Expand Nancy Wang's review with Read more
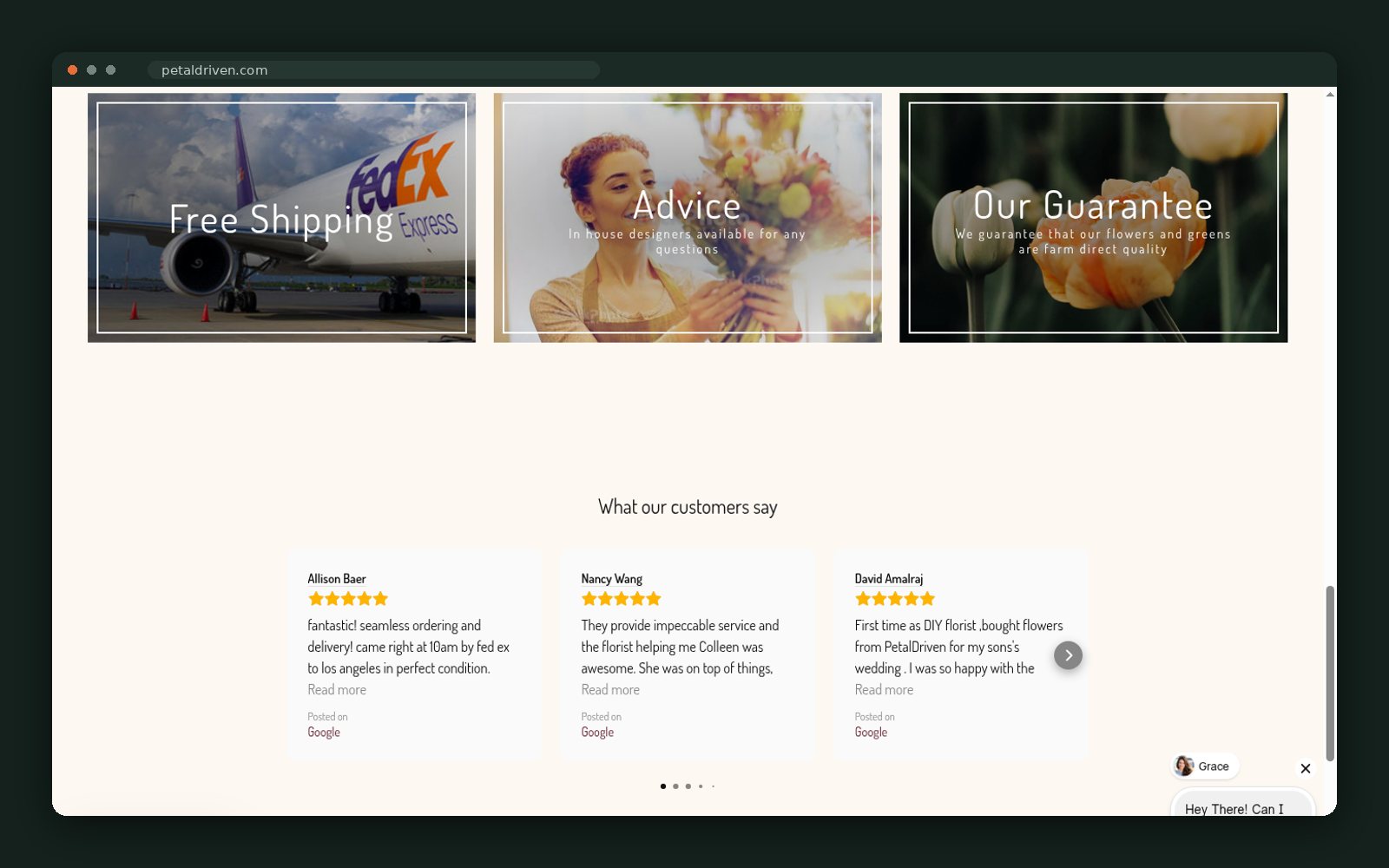This screenshot has width=1389, height=868. click(610, 689)
